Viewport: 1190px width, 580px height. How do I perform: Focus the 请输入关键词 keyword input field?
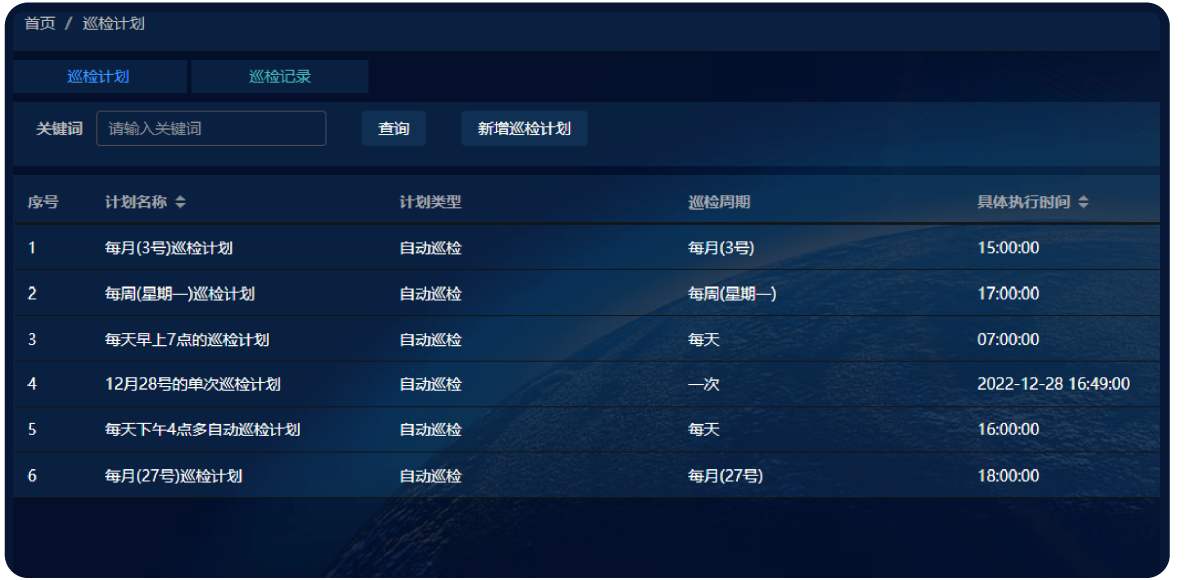[211, 129]
